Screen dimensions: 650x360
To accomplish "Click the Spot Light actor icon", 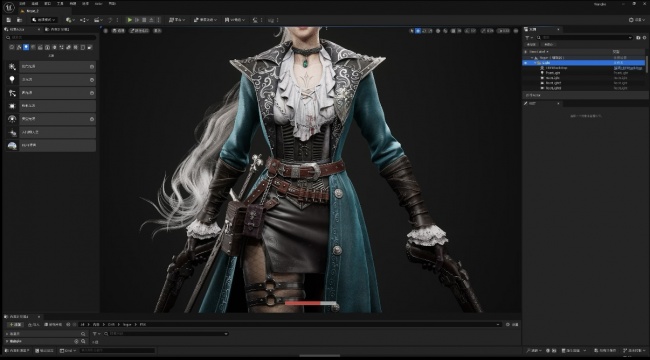I will point(12,93).
